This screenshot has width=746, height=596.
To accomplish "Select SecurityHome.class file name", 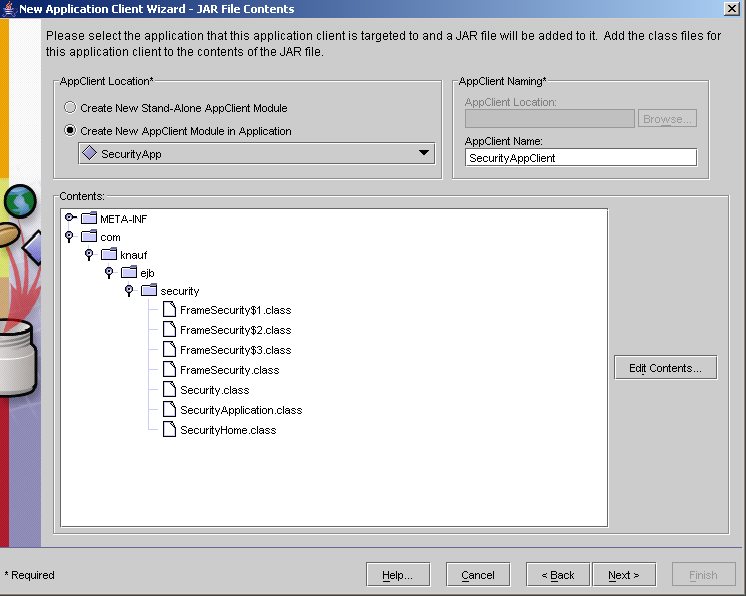I will pyautogui.click(x=228, y=430).
